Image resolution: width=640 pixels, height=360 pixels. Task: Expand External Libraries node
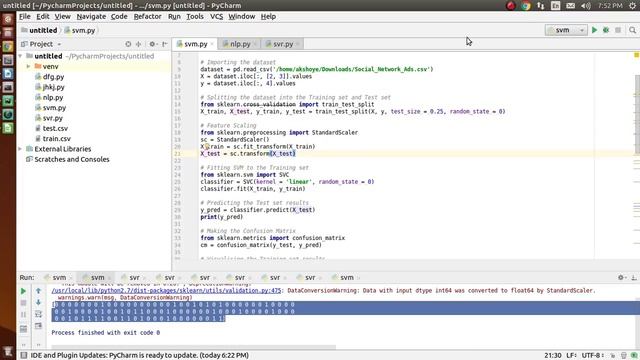(x=20, y=149)
